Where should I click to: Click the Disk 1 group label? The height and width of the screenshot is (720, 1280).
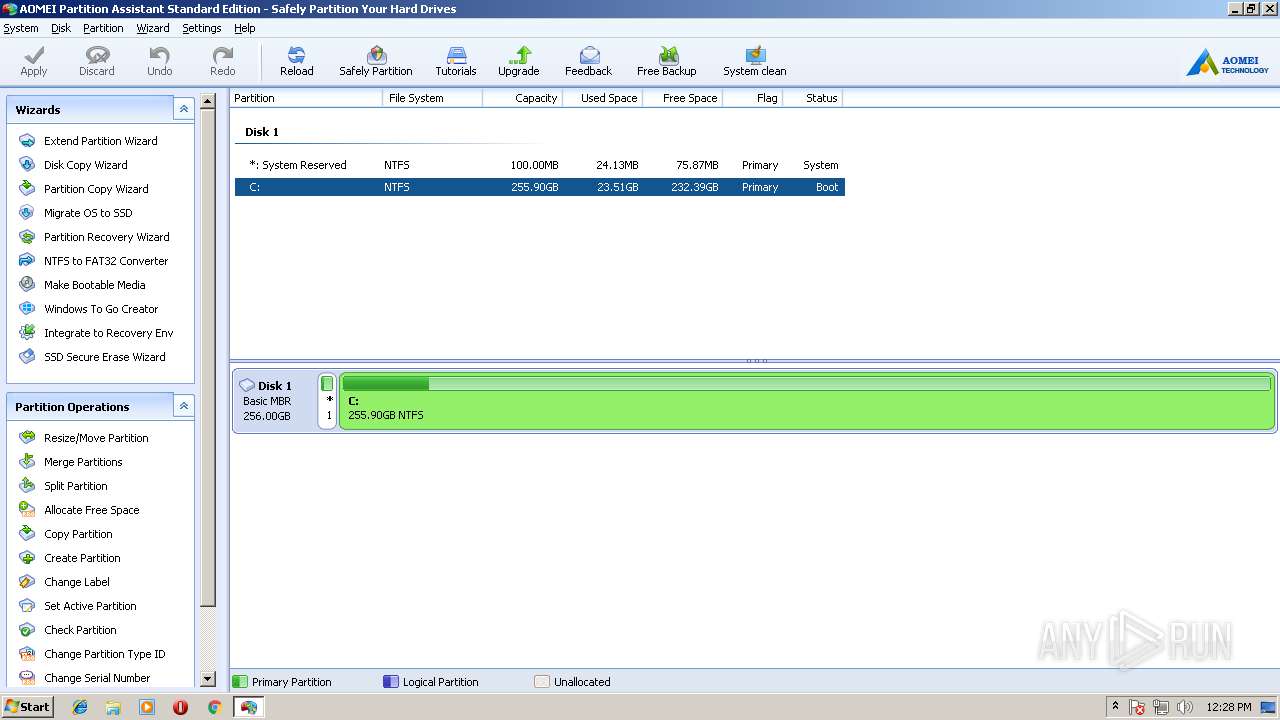262,132
